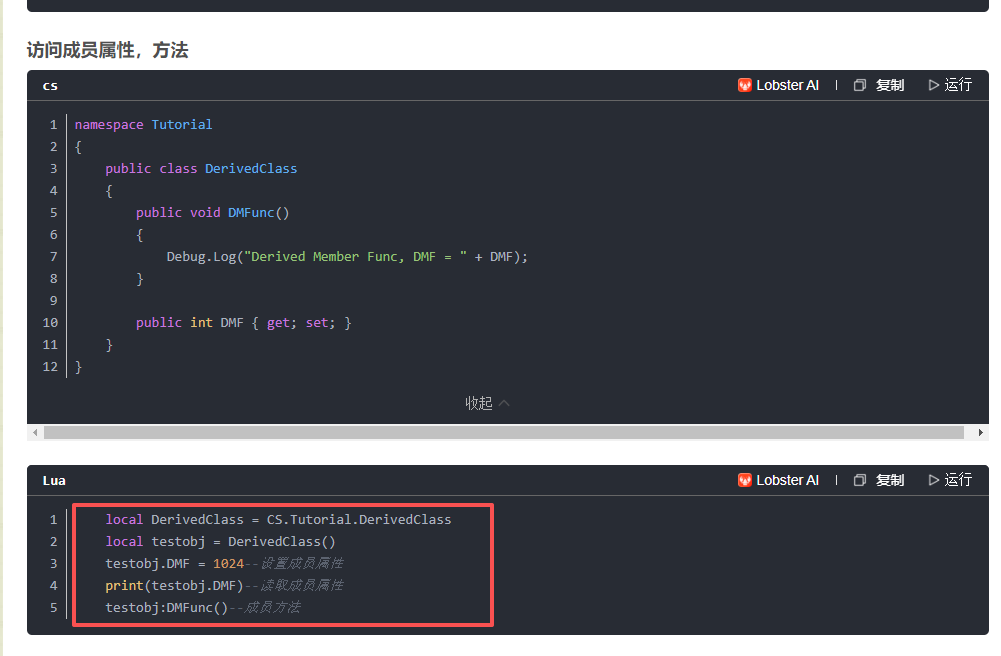Click the horizontal scrollbar thumb under the cs code
This screenshot has height=656, width=1001.
504,433
